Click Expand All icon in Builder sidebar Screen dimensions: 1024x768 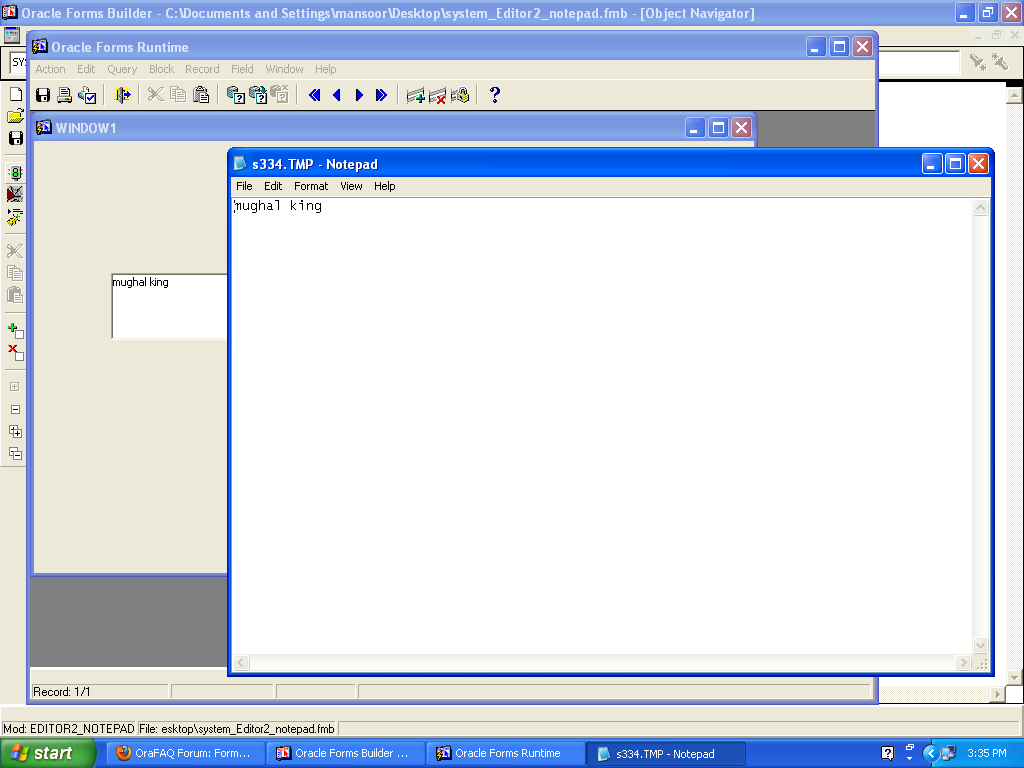15,432
